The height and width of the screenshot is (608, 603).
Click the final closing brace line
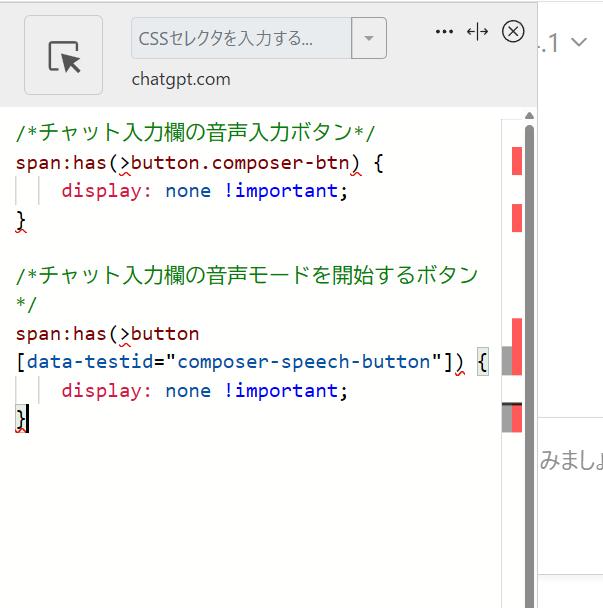click(x=21, y=419)
